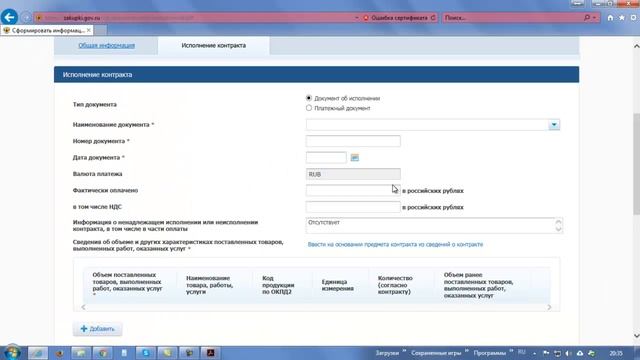This screenshot has width=640, height=360.
Task: Switch to Общая информация tab
Action: pos(107,45)
